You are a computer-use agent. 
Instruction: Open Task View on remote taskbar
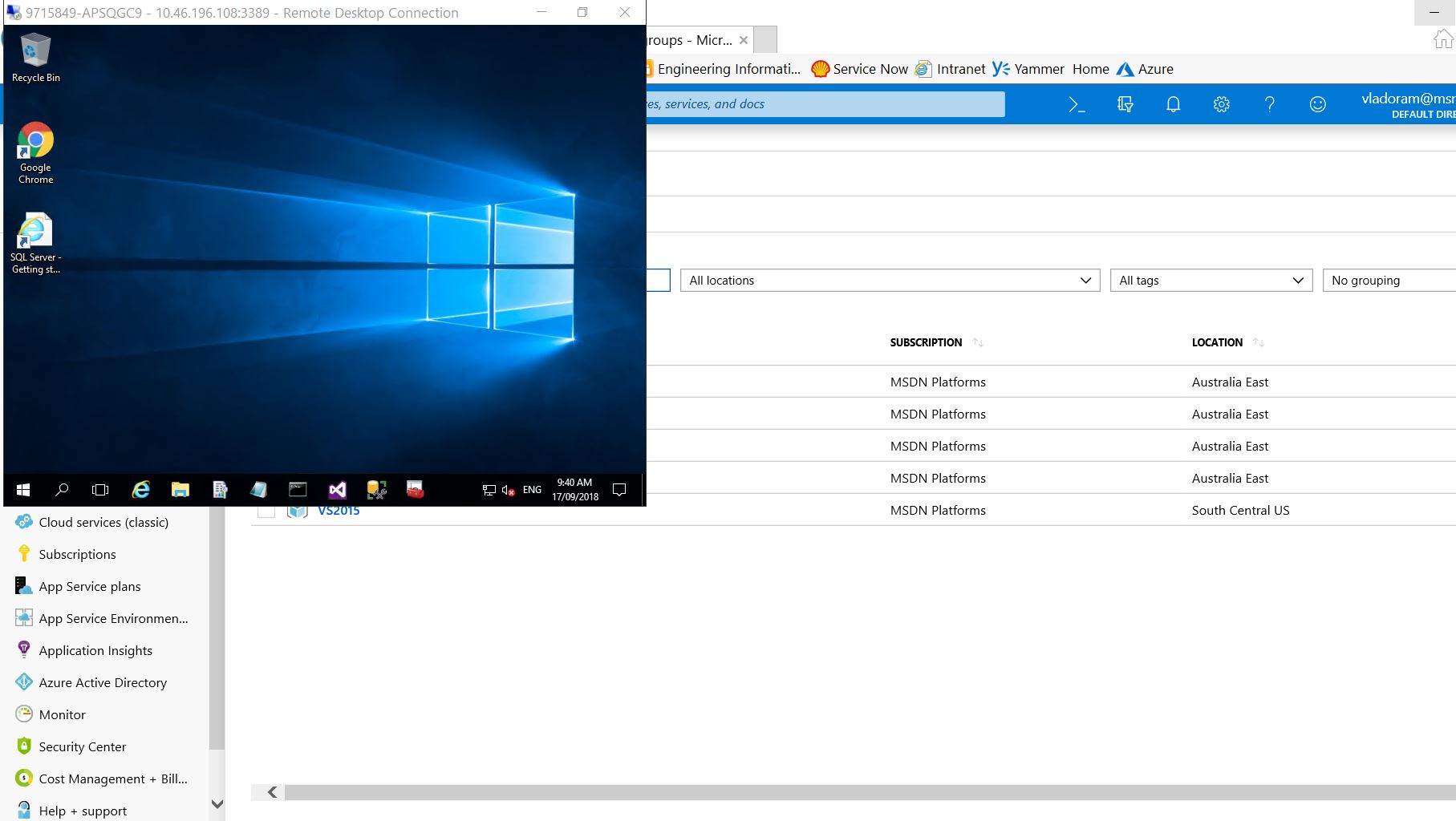coord(100,490)
